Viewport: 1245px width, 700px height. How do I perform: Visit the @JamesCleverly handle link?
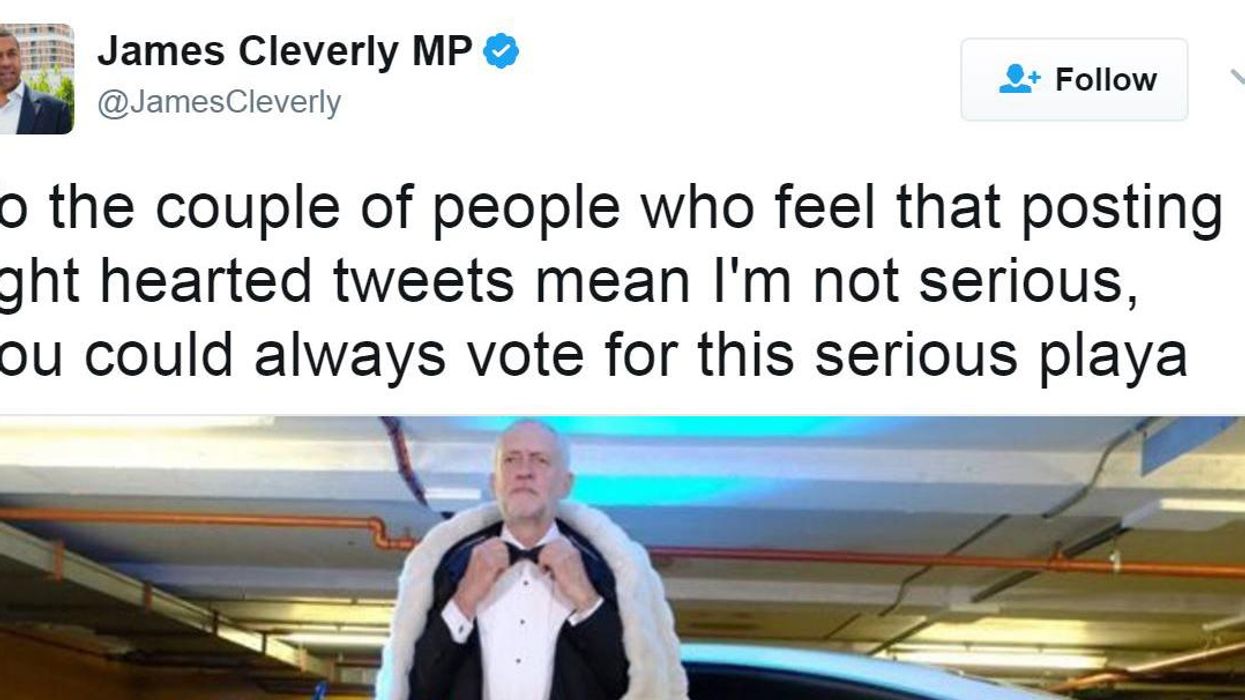(219, 102)
